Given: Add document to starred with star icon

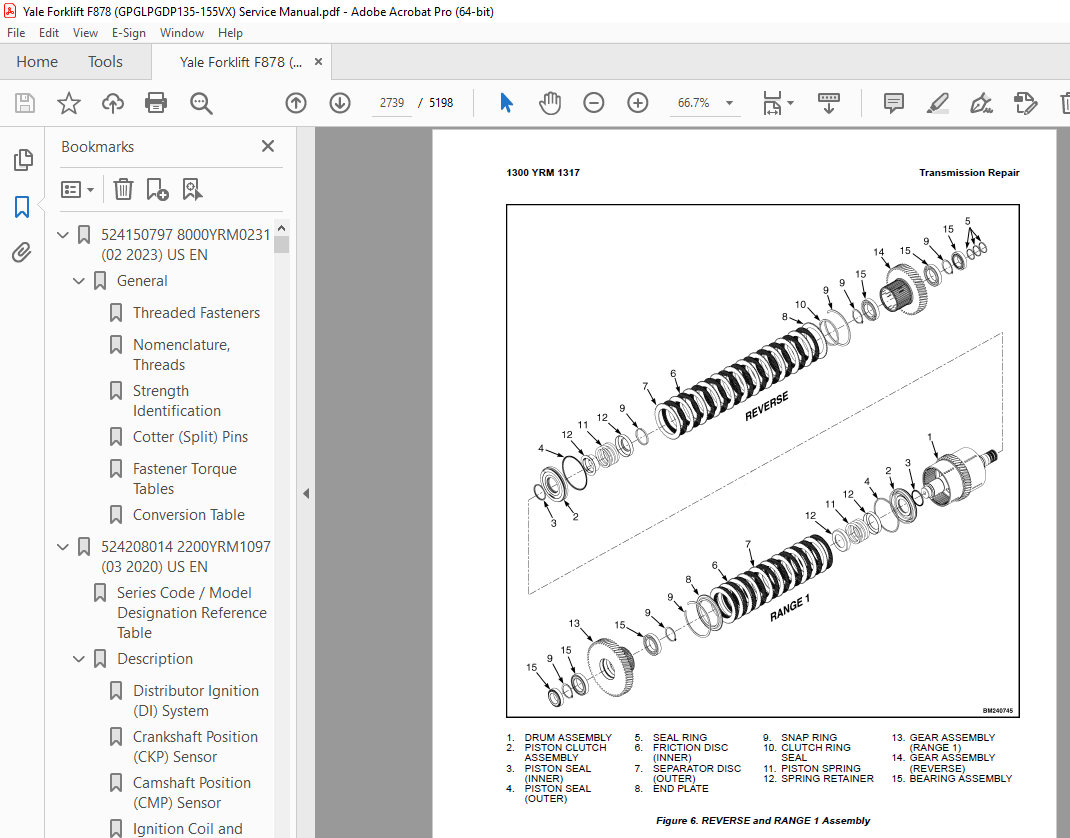Looking at the screenshot, I should [x=68, y=103].
